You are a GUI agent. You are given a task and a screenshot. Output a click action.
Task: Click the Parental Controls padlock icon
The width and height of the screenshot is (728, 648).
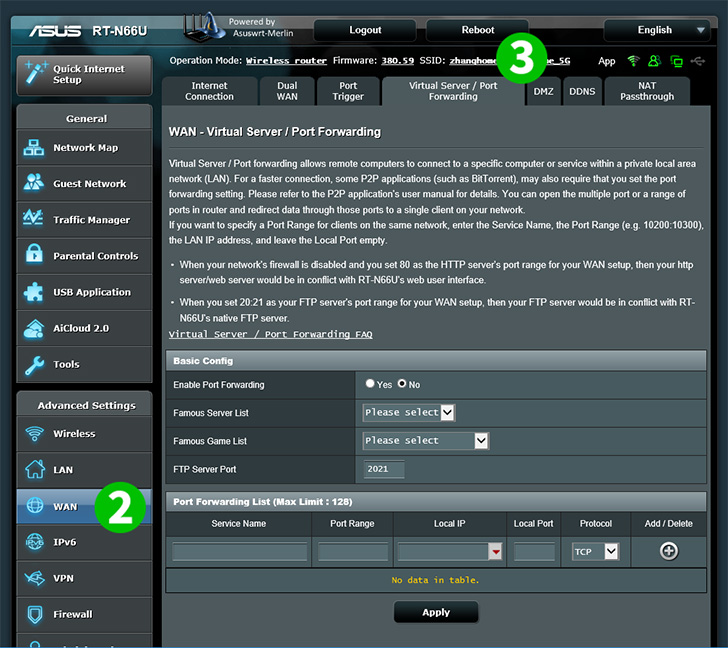[34, 254]
